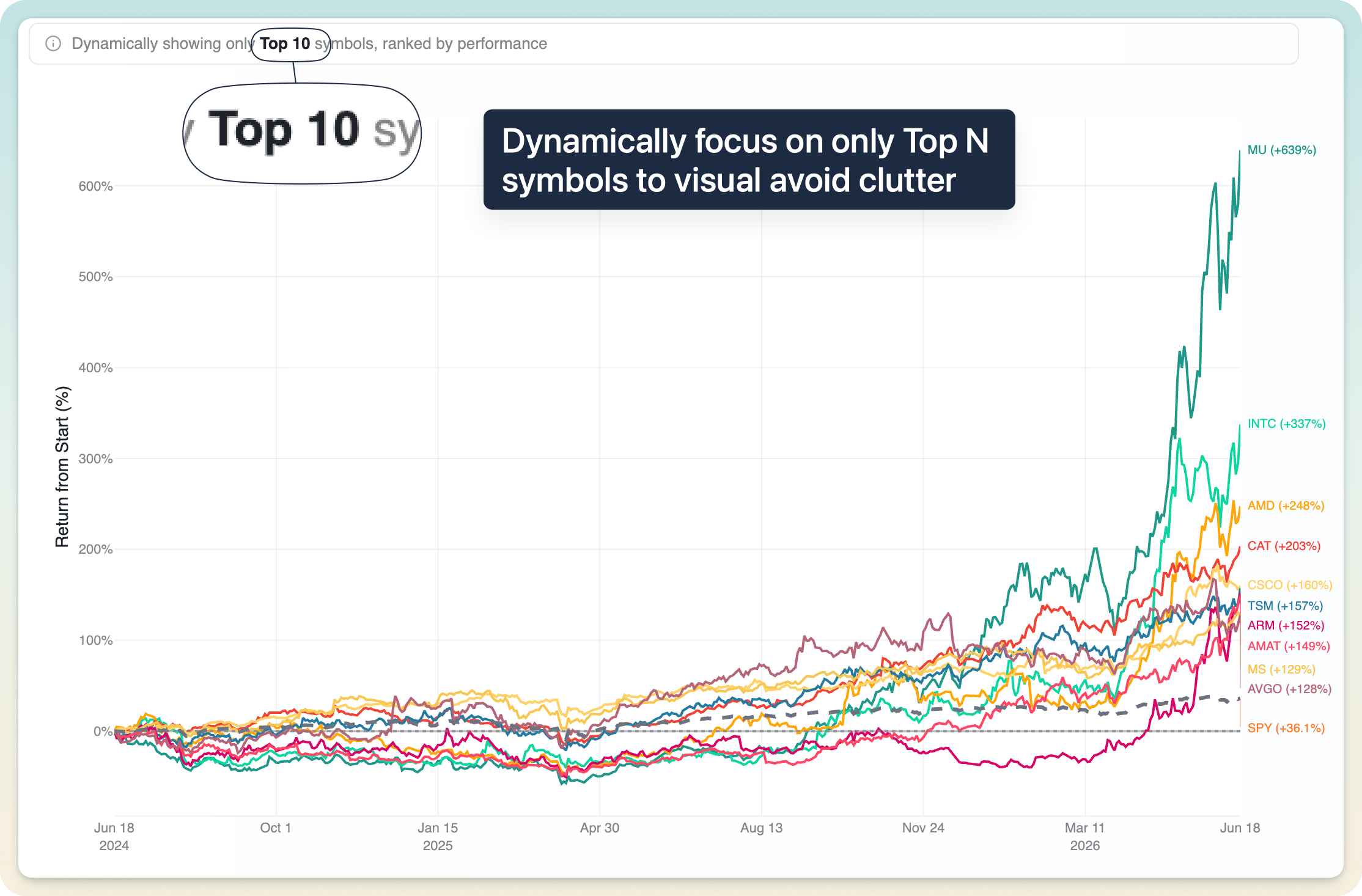Click the 0% y-axis tick label

103,732
